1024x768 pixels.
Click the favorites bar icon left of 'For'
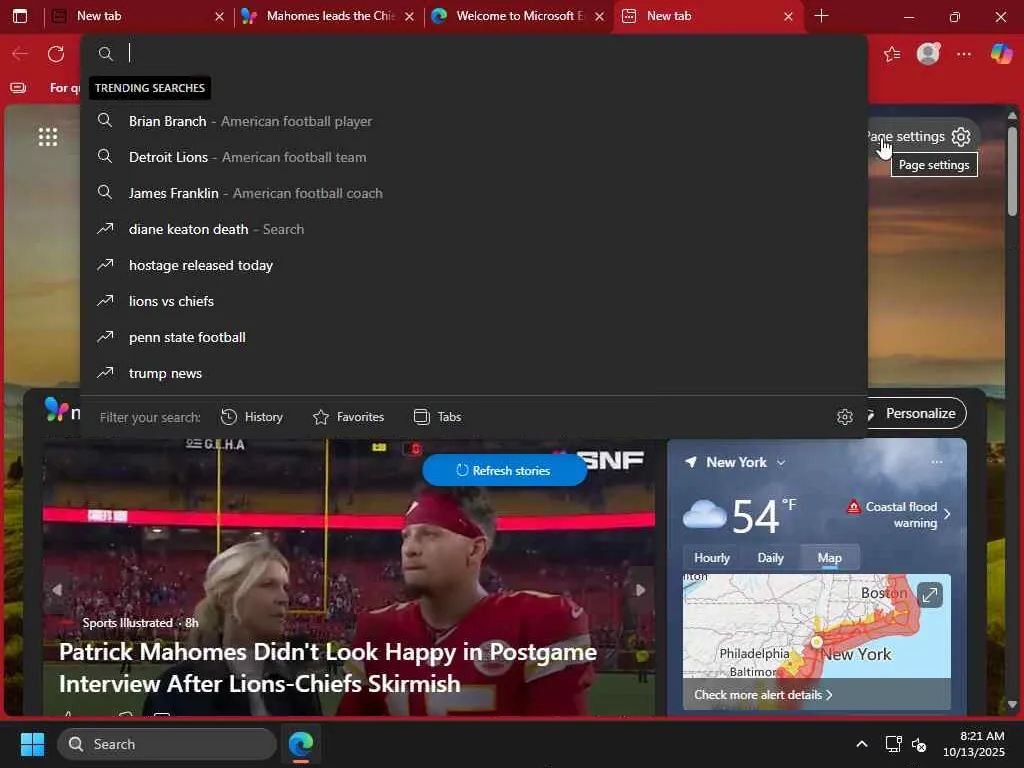tap(18, 88)
